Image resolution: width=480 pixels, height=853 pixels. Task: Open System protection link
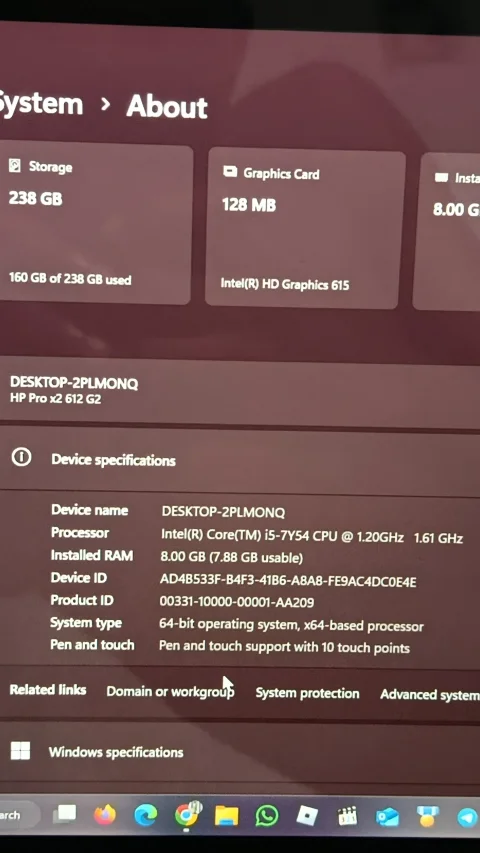pos(307,694)
